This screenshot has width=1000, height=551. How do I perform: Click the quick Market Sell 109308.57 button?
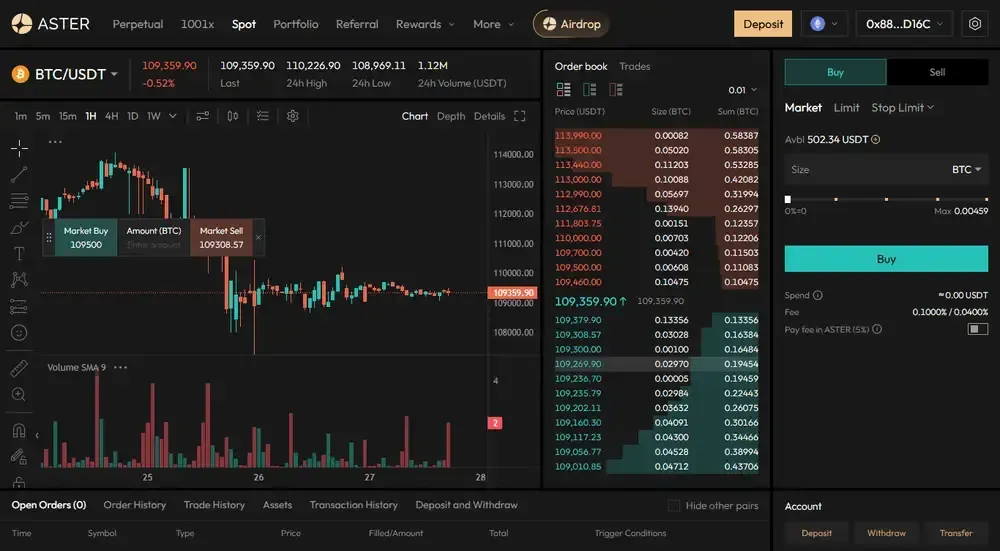tap(221, 237)
